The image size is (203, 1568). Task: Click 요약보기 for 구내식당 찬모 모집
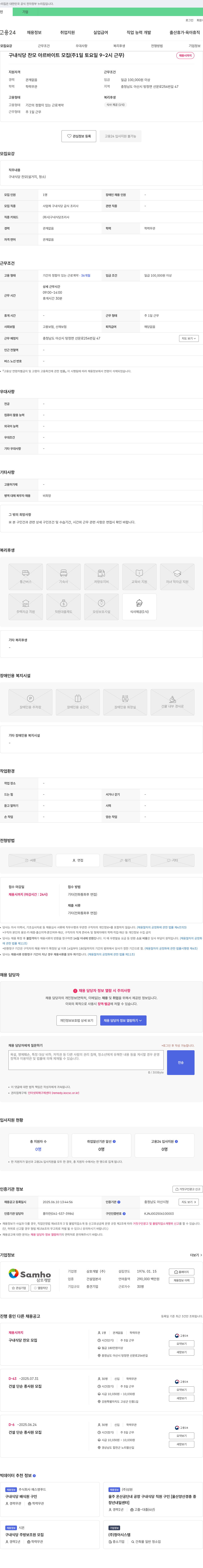tap(182, 1343)
